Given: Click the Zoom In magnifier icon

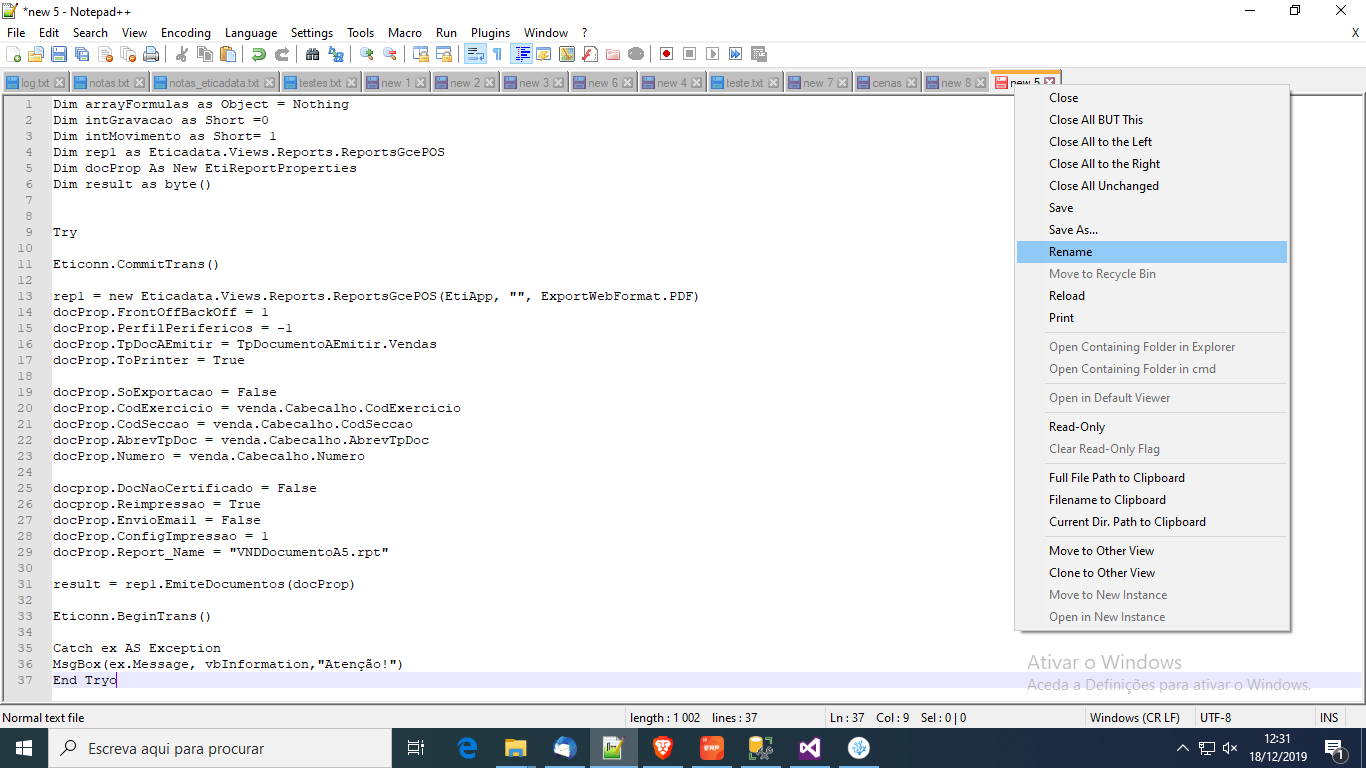Looking at the screenshot, I should (x=366, y=54).
